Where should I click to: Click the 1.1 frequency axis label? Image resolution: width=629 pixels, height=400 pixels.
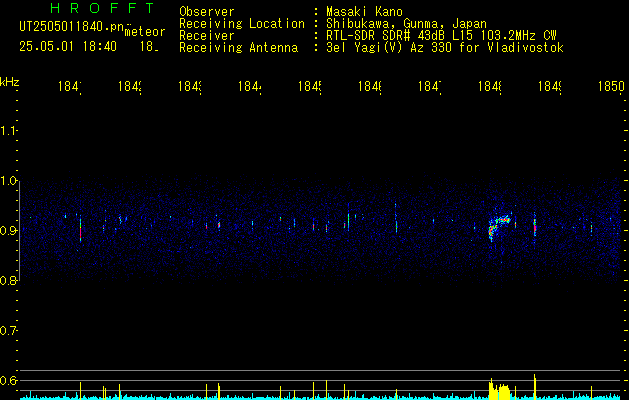pos(8,130)
